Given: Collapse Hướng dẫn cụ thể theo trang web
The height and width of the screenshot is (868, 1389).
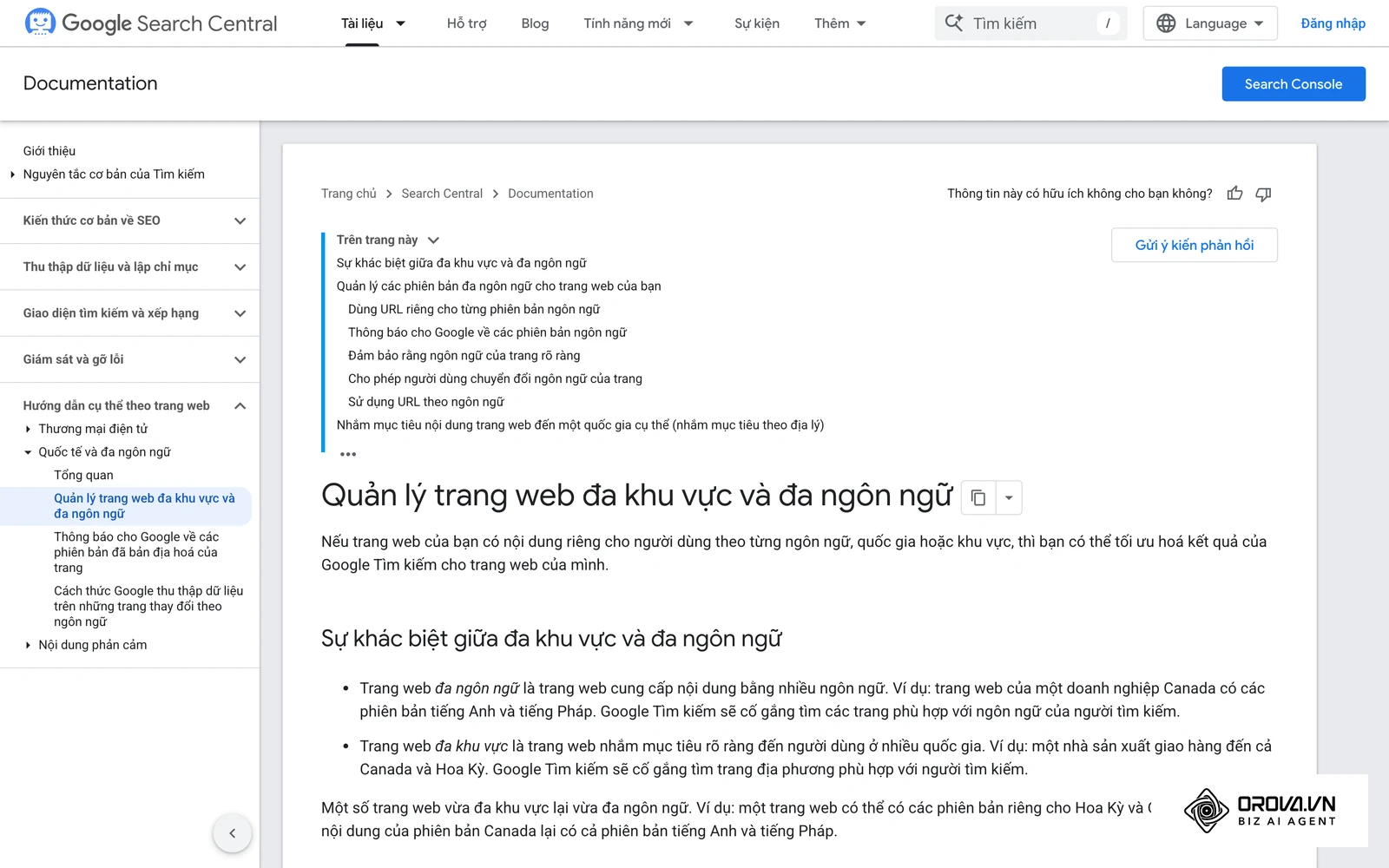Looking at the screenshot, I should click(240, 405).
